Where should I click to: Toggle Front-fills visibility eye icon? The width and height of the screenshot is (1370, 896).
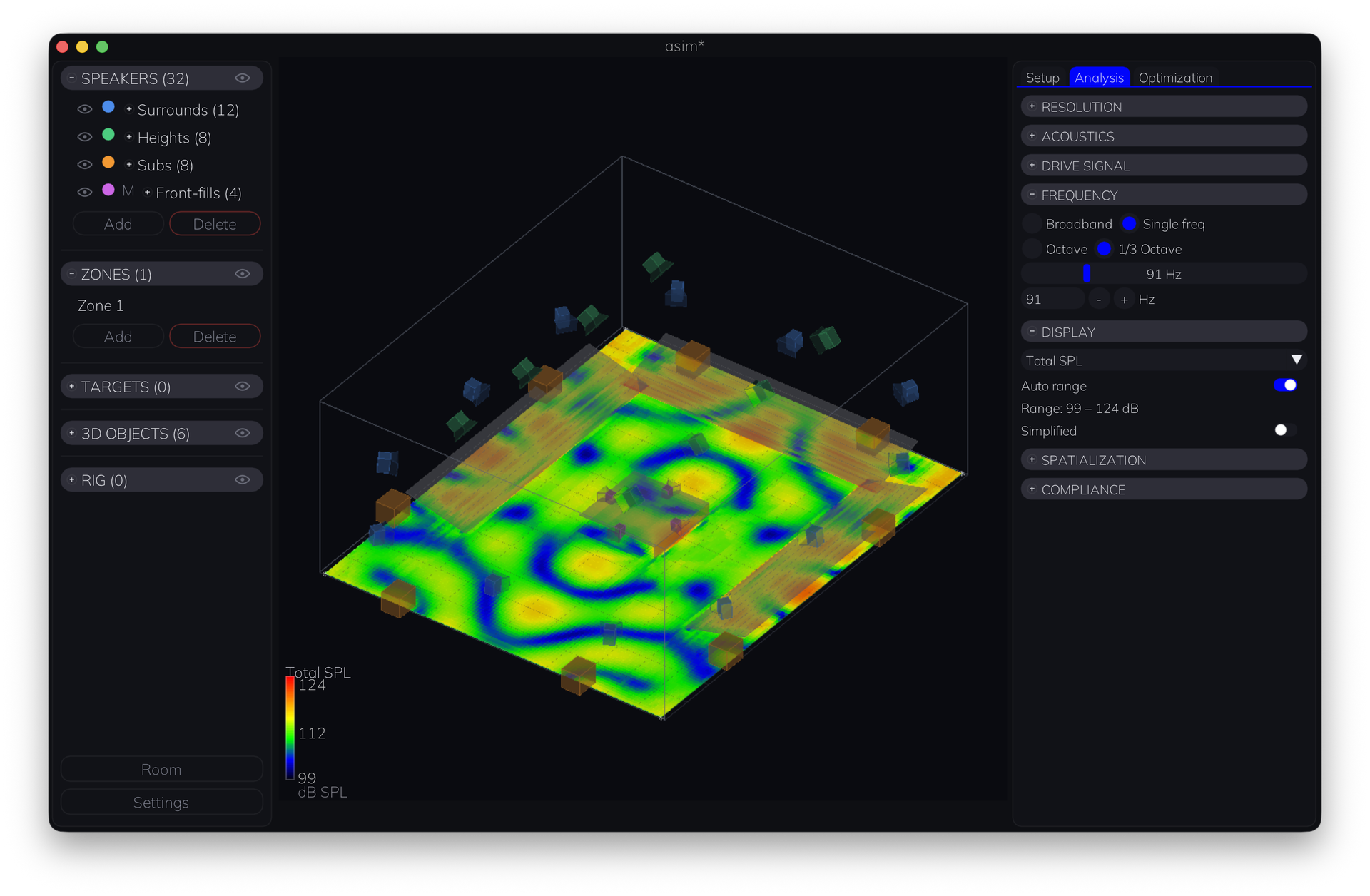point(85,193)
